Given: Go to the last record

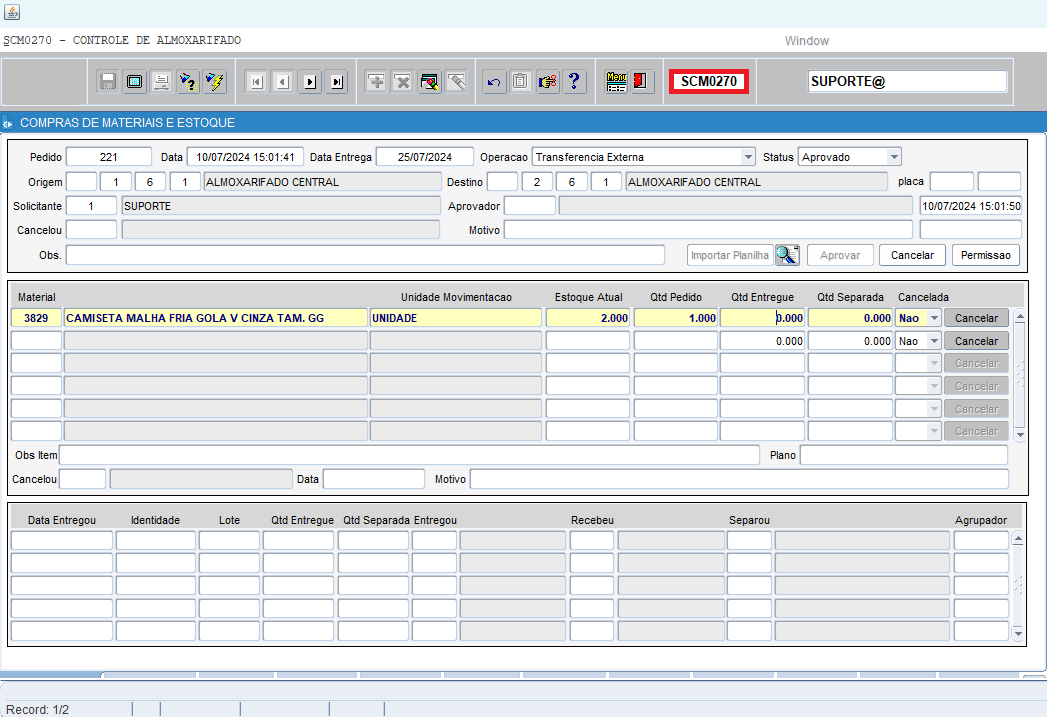Looking at the screenshot, I should pyautogui.click(x=337, y=81).
